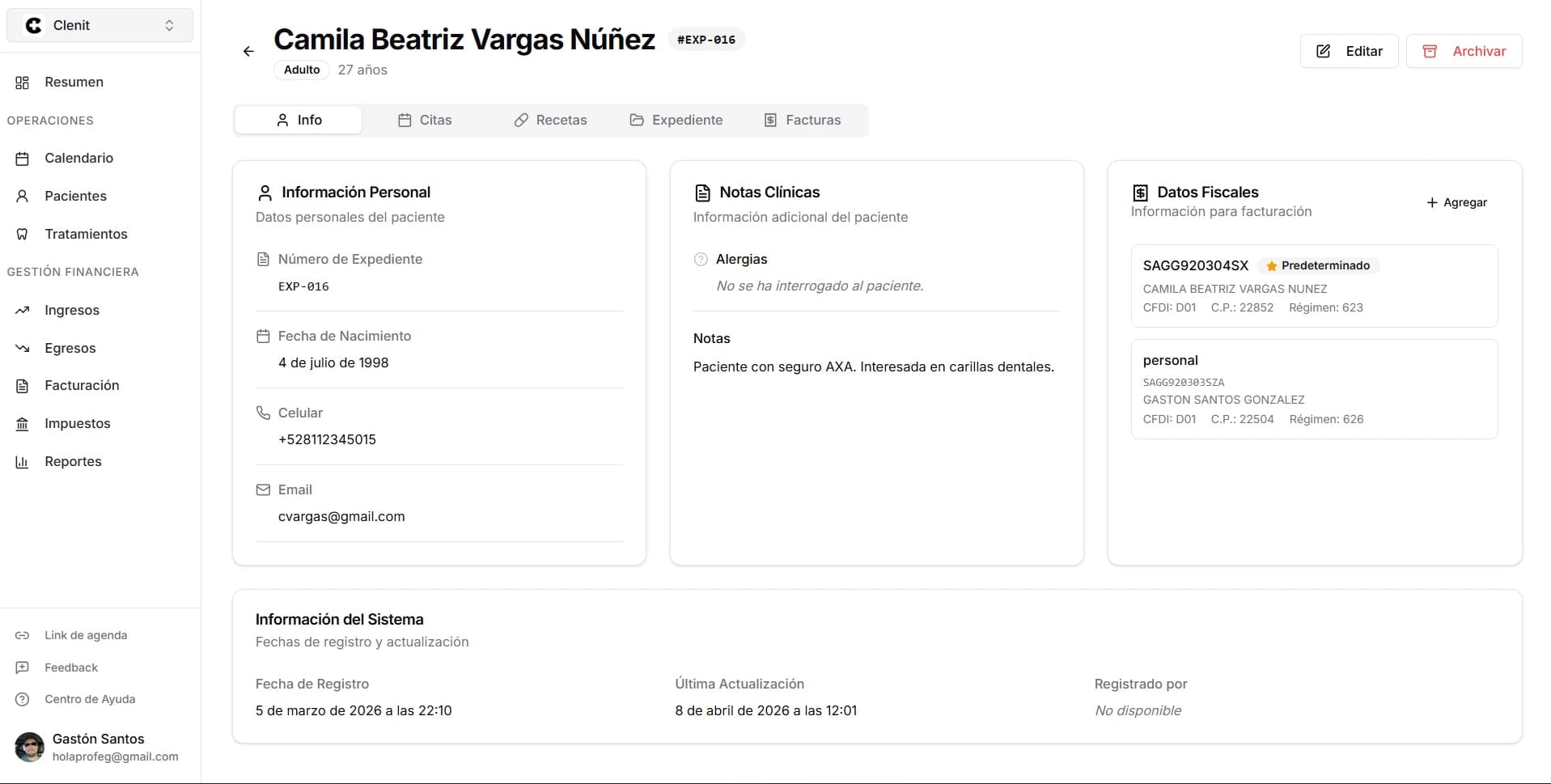
Task: Click the Impuestos bank building icon
Action: (23, 424)
